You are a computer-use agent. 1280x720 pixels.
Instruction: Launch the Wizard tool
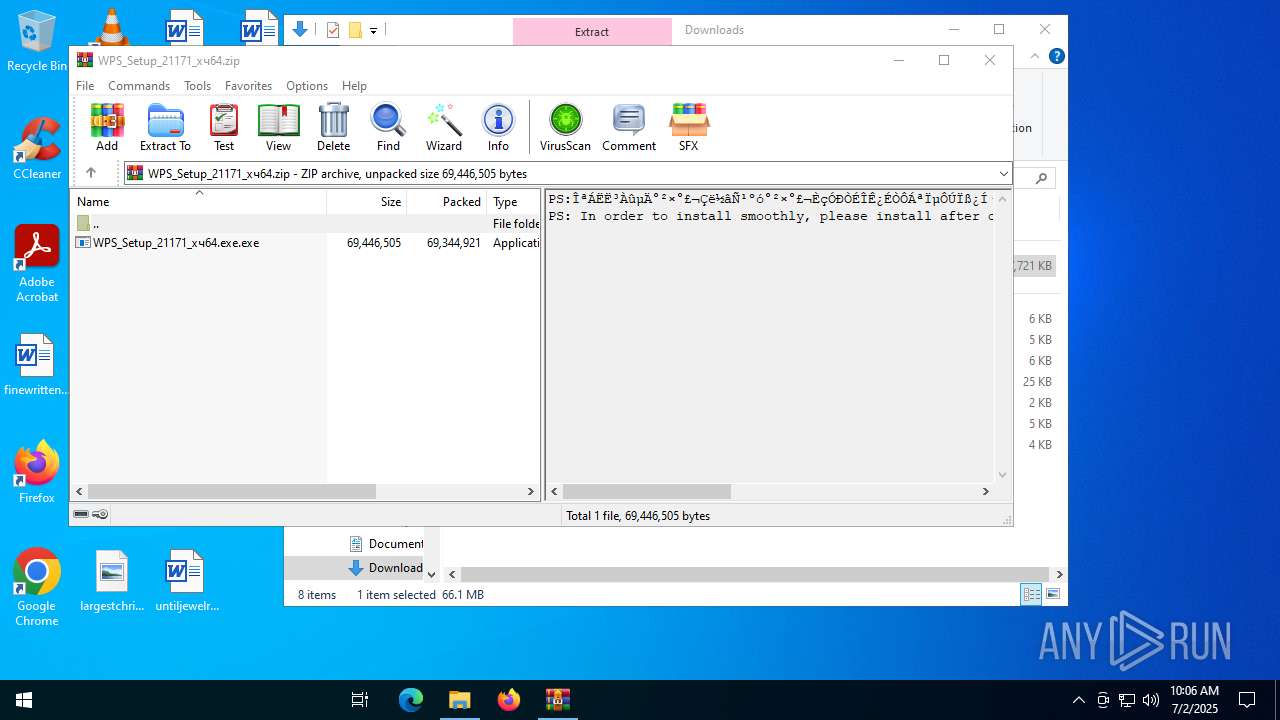tap(444, 127)
